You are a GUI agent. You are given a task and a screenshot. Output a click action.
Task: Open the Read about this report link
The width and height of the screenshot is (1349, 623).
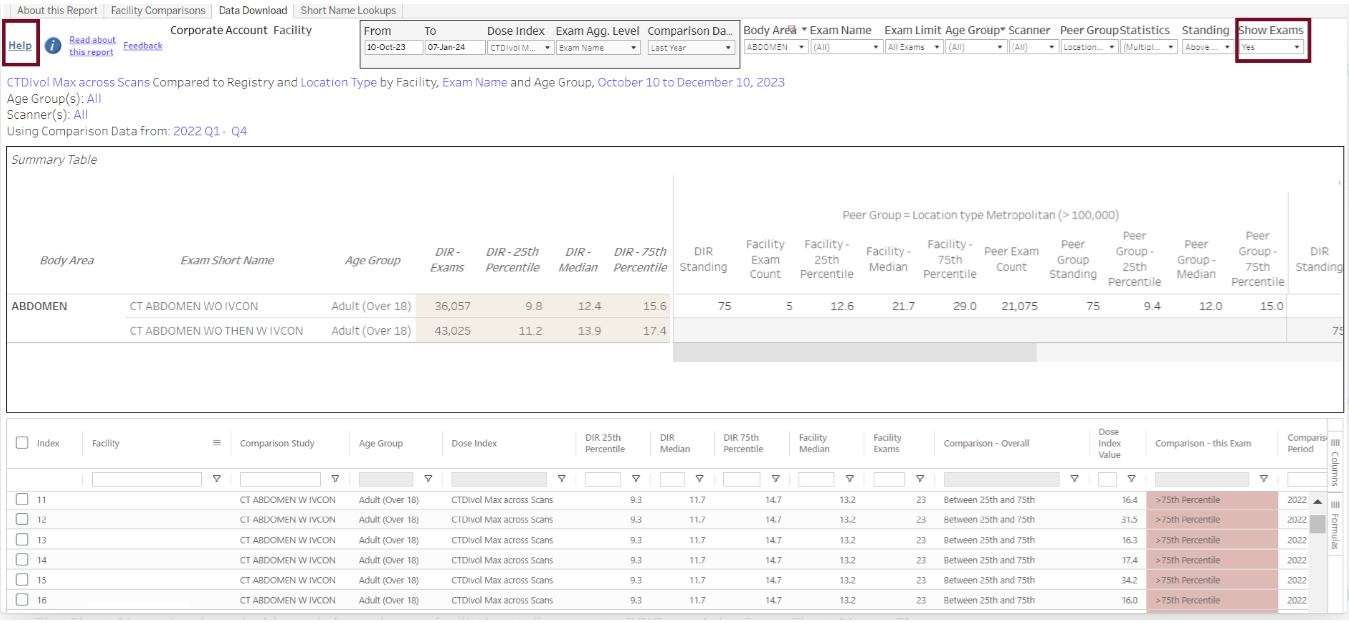pyautogui.click(x=92, y=46)
